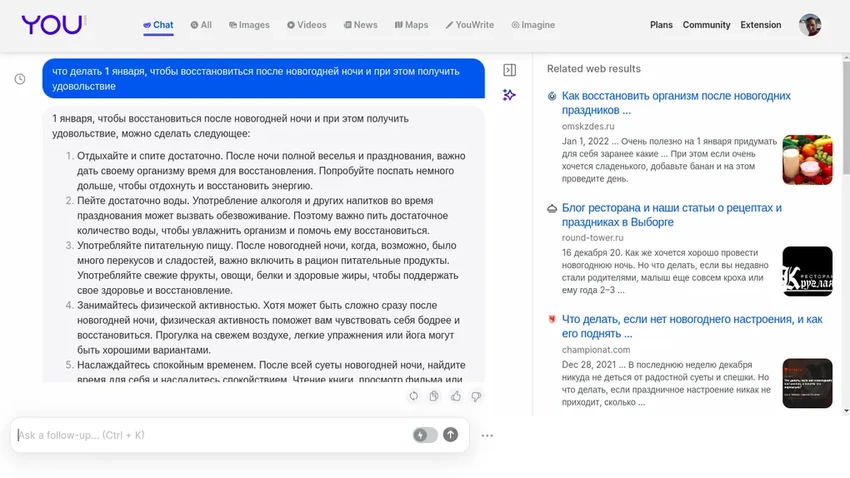
Task: Open the championat.com result thumbnail
Action: click(x=807, y=383)
